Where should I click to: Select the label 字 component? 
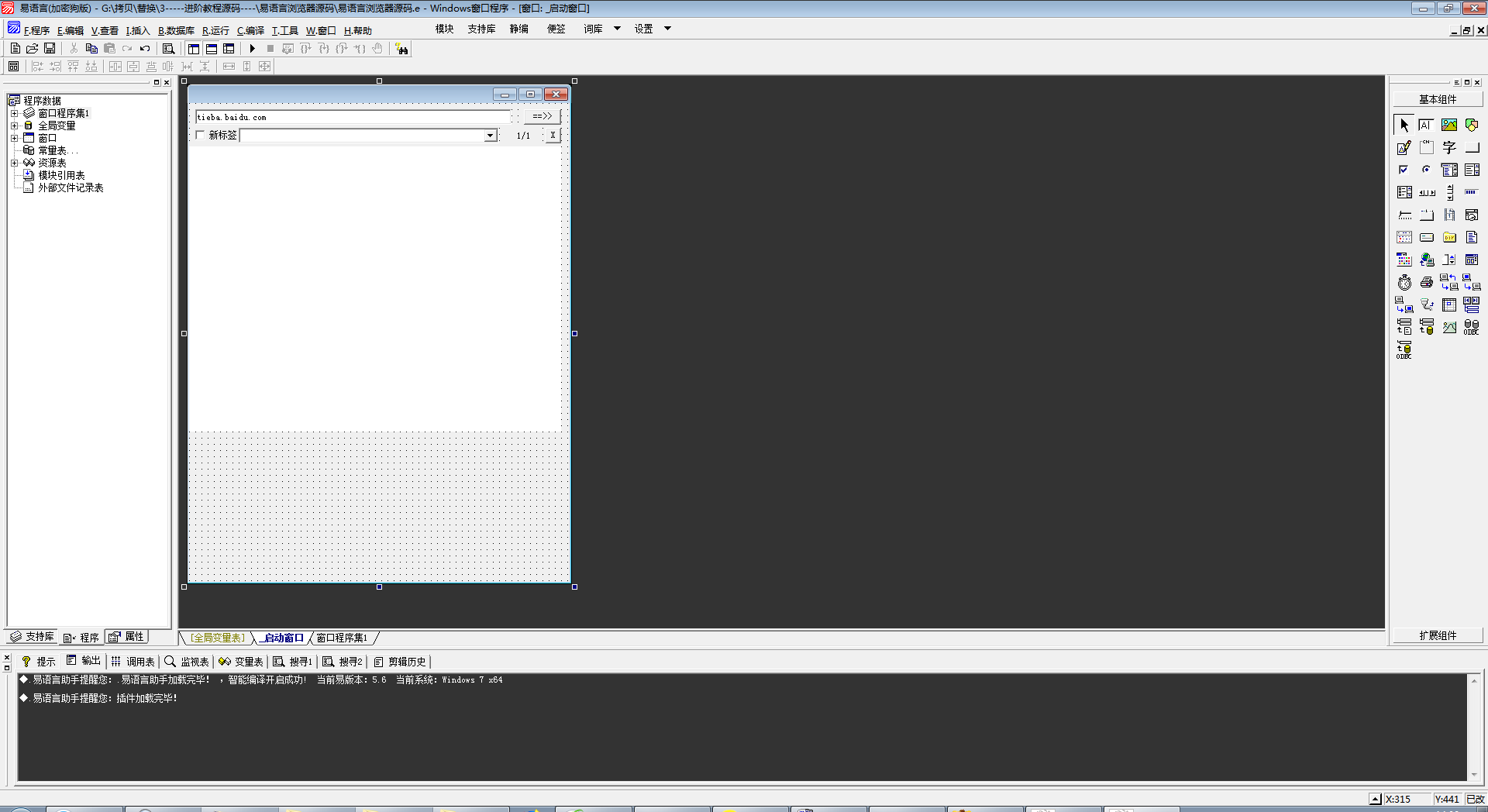(x=1448, y=147)
